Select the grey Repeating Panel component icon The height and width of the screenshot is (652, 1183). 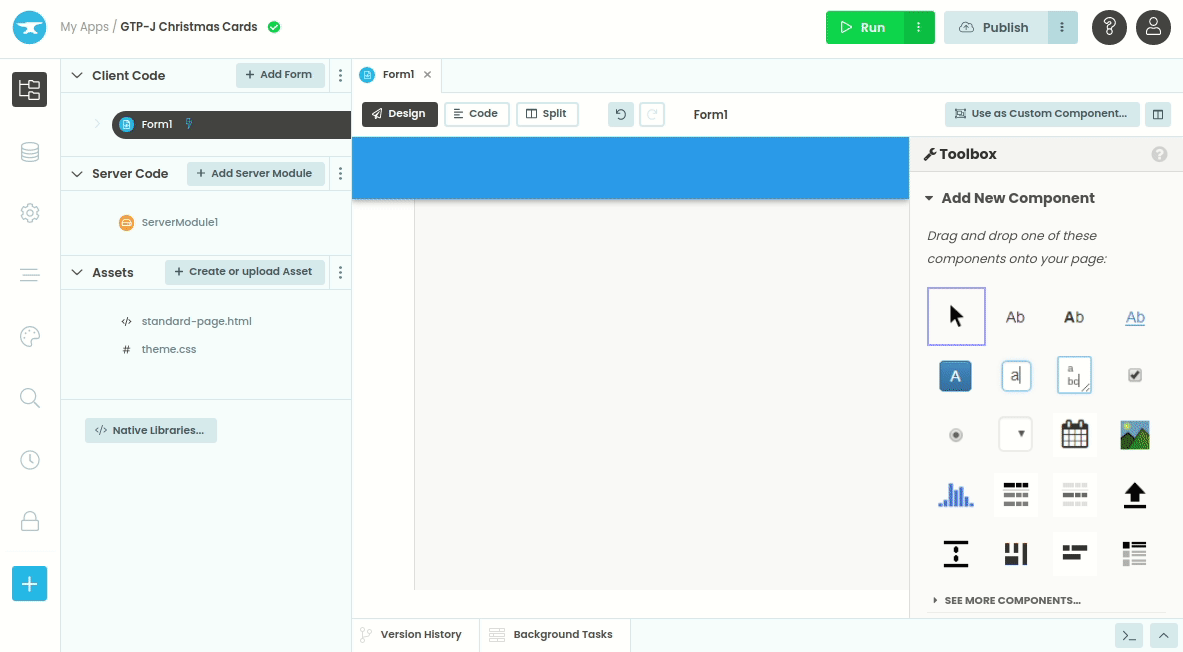(x=1074, y=494)
